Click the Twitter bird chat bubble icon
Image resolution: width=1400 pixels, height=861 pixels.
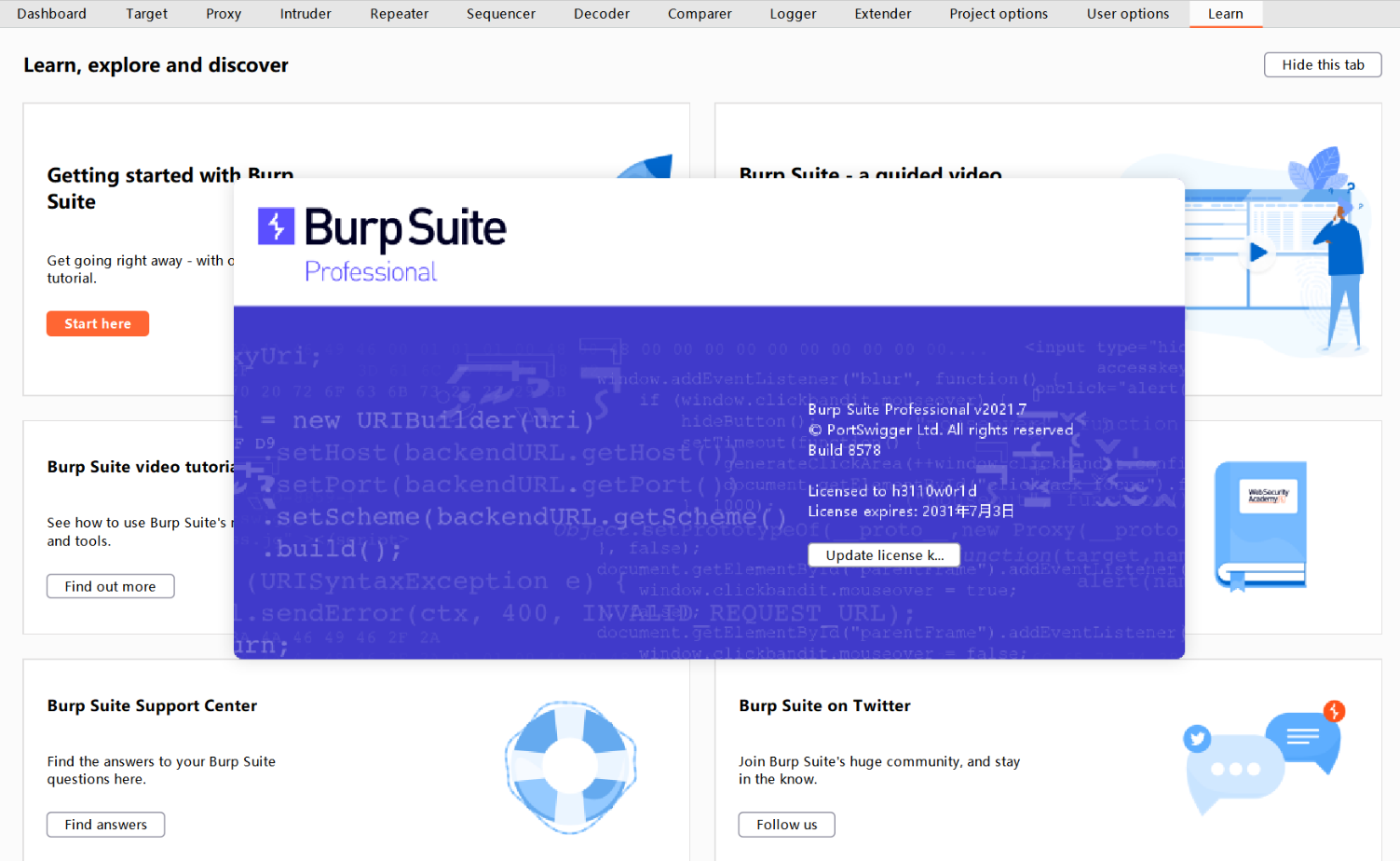pos(1197,739)
